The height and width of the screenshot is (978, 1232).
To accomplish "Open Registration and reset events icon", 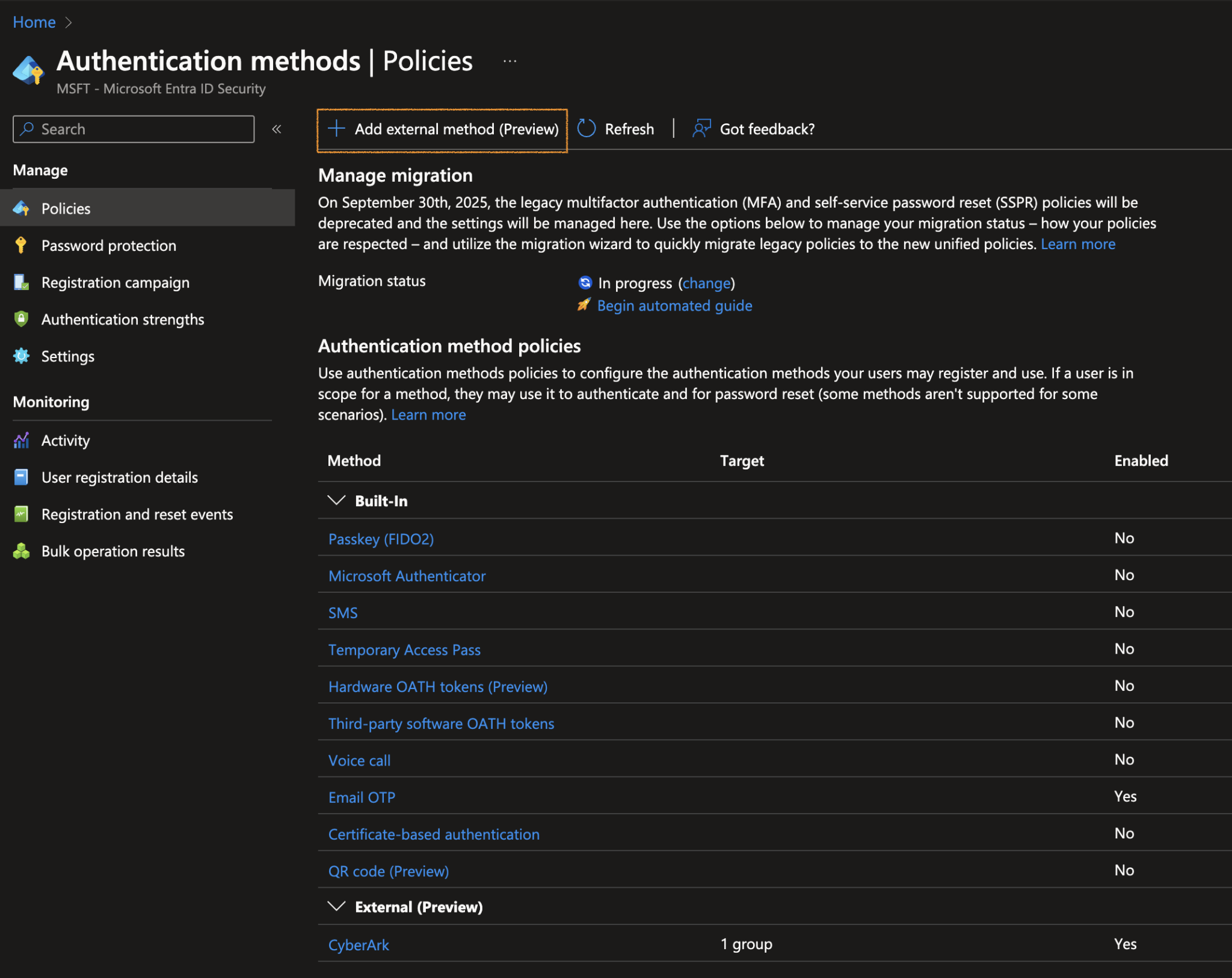I will [21, 514].
